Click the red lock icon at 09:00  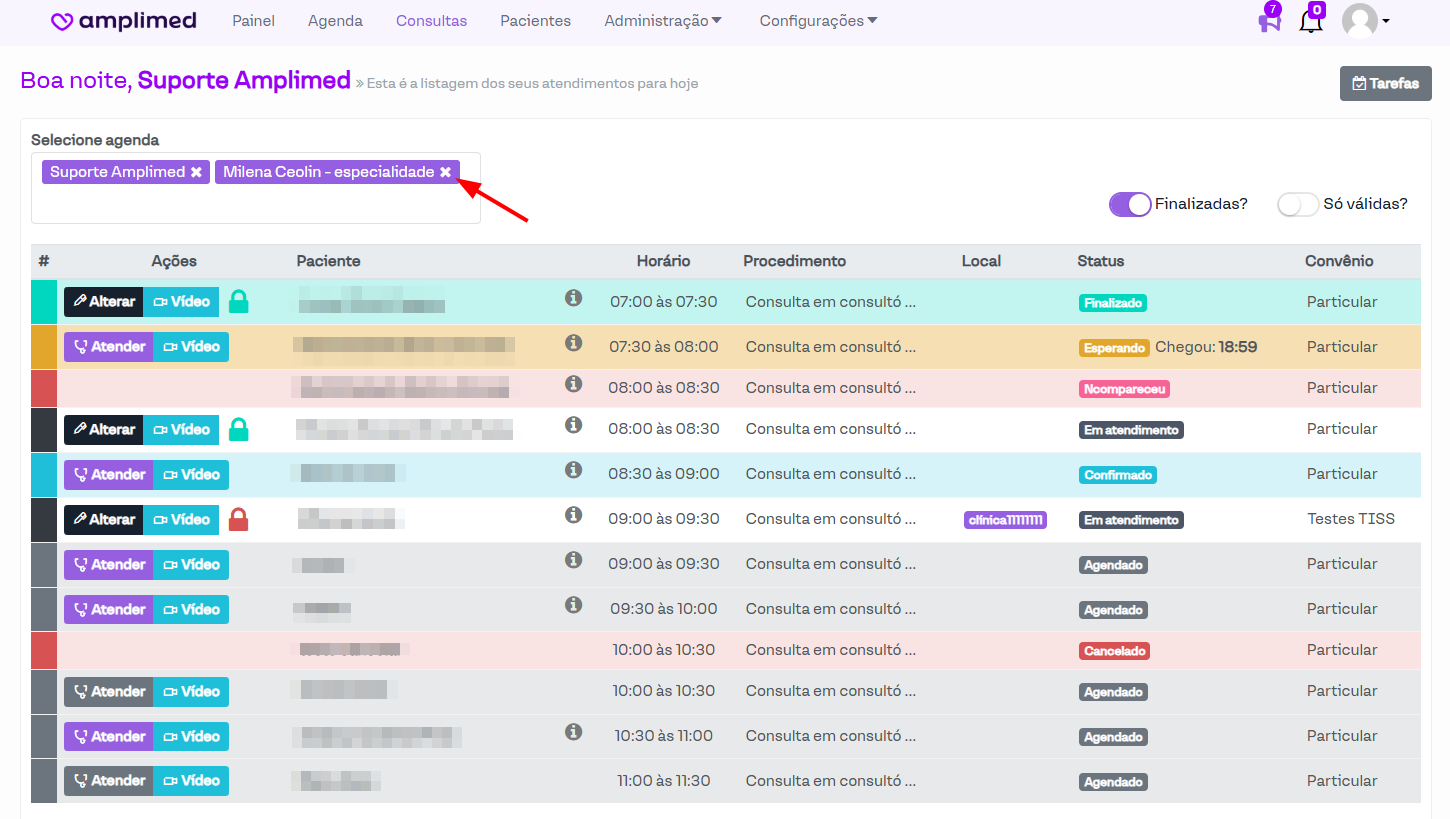point(238,520)
